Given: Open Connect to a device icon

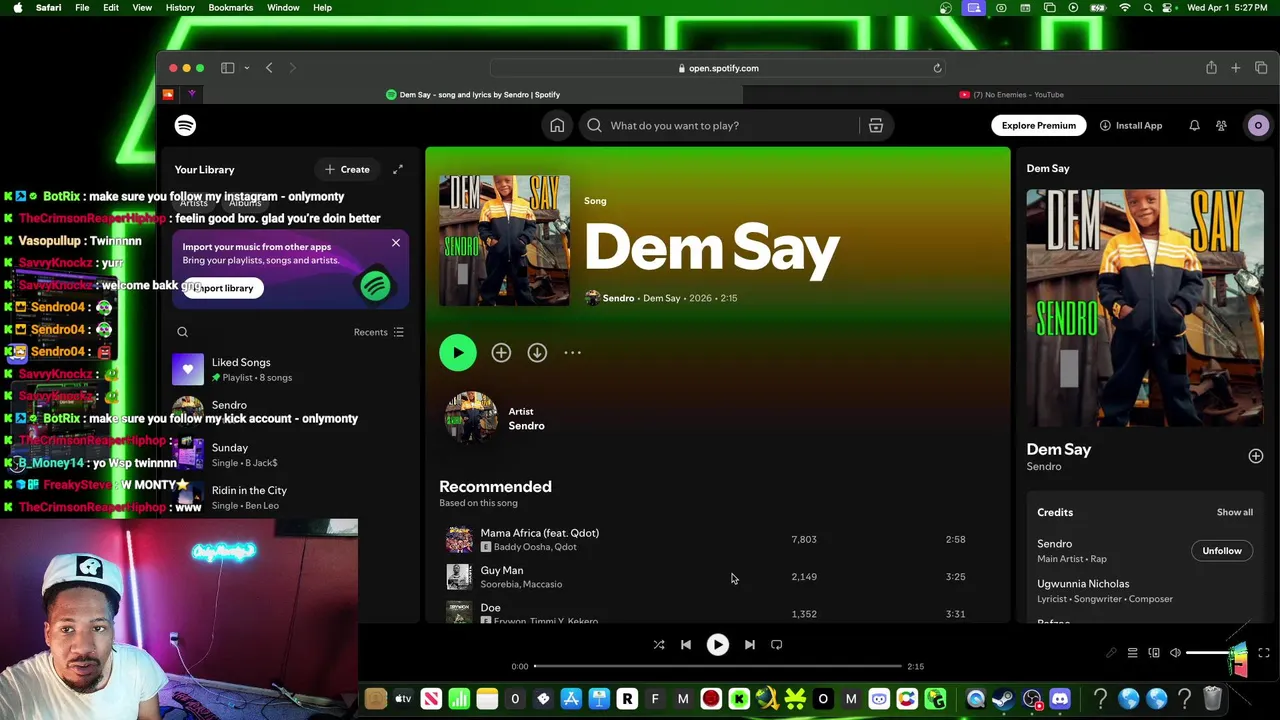Looking at the screenshot, I should [1154, 653].
